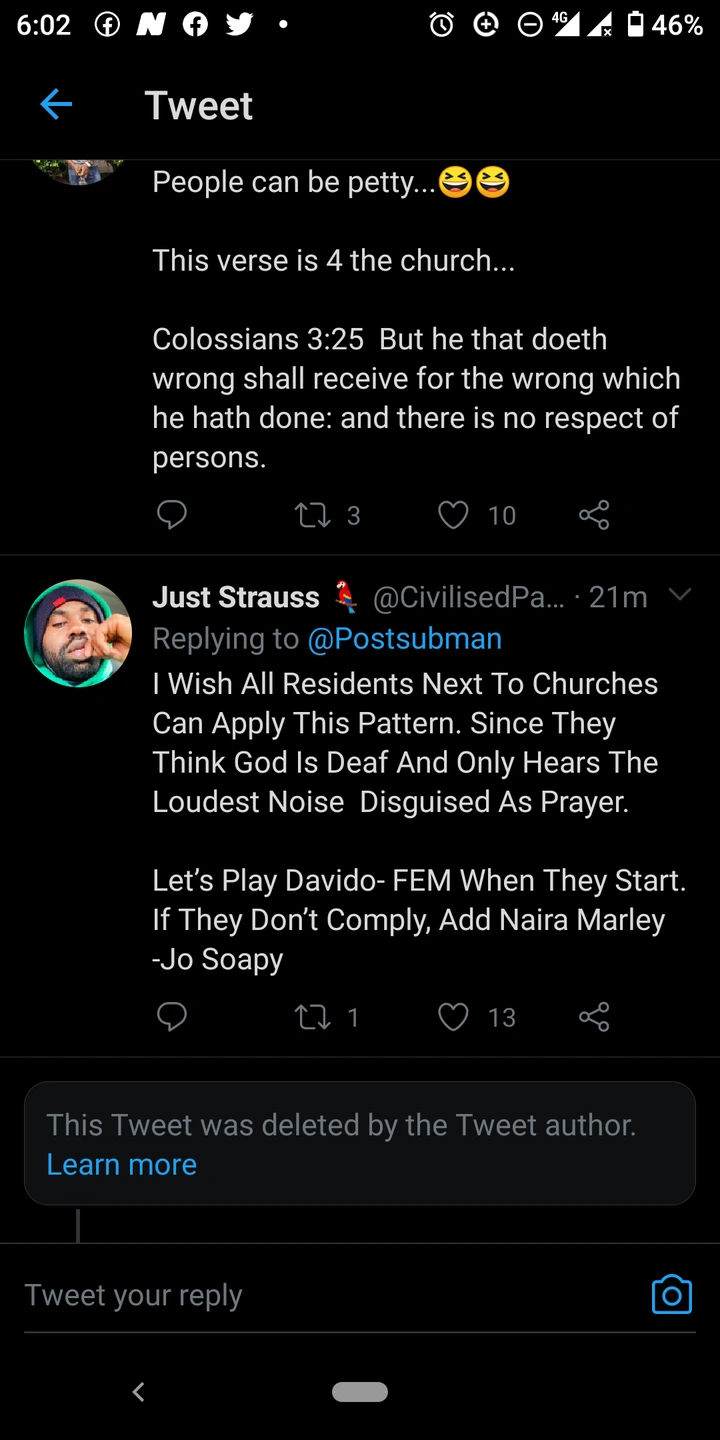
Task: Share Just Strauss's tweet
Action: [594, 1017]
